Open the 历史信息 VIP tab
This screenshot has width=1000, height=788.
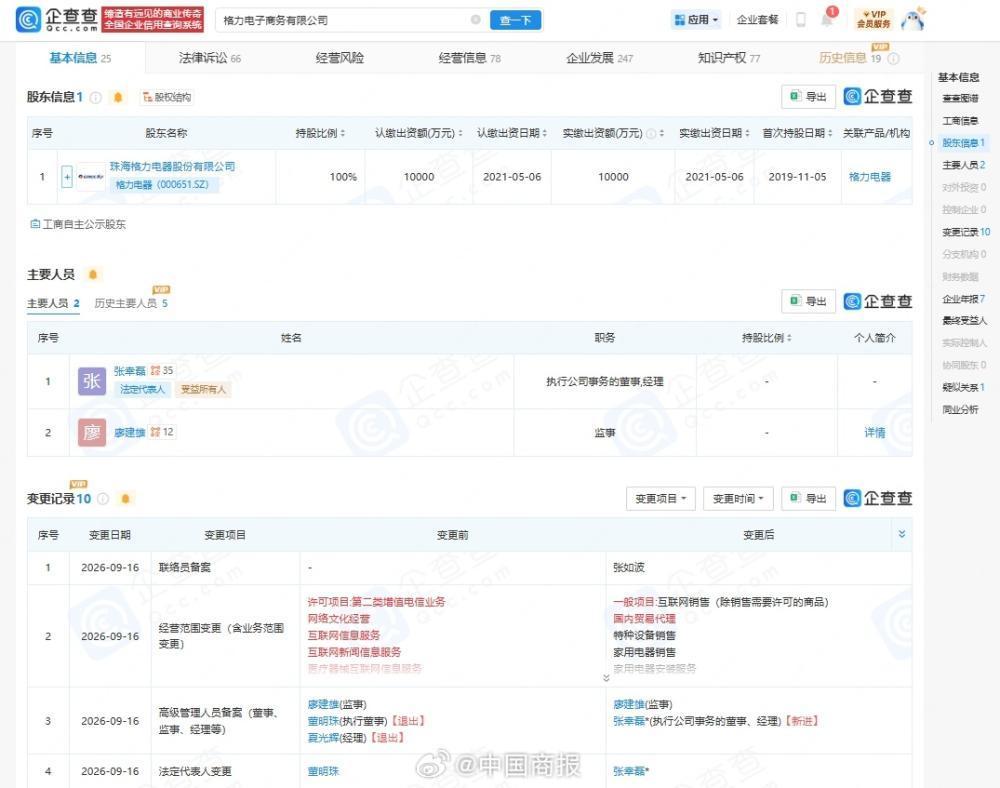[x=849, y=58]
